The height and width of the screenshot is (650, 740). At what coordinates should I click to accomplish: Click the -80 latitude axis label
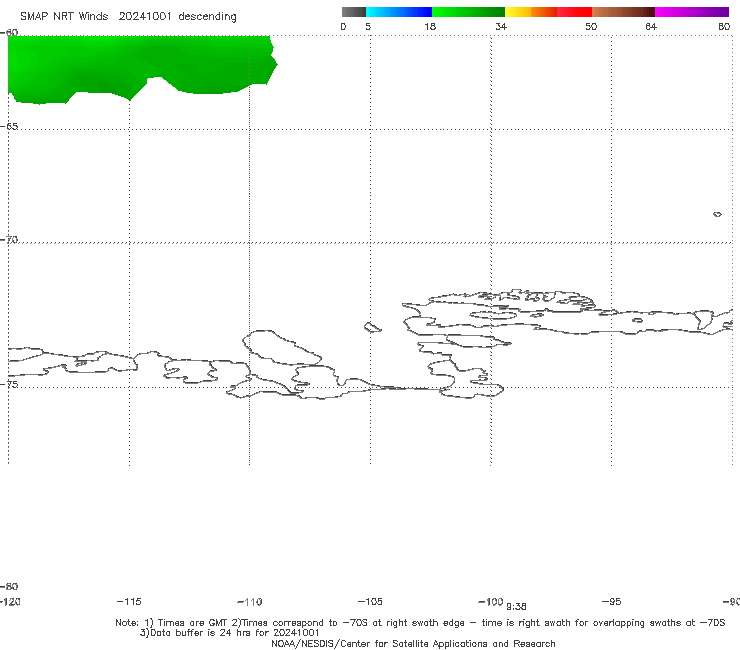tap(9, 586)
